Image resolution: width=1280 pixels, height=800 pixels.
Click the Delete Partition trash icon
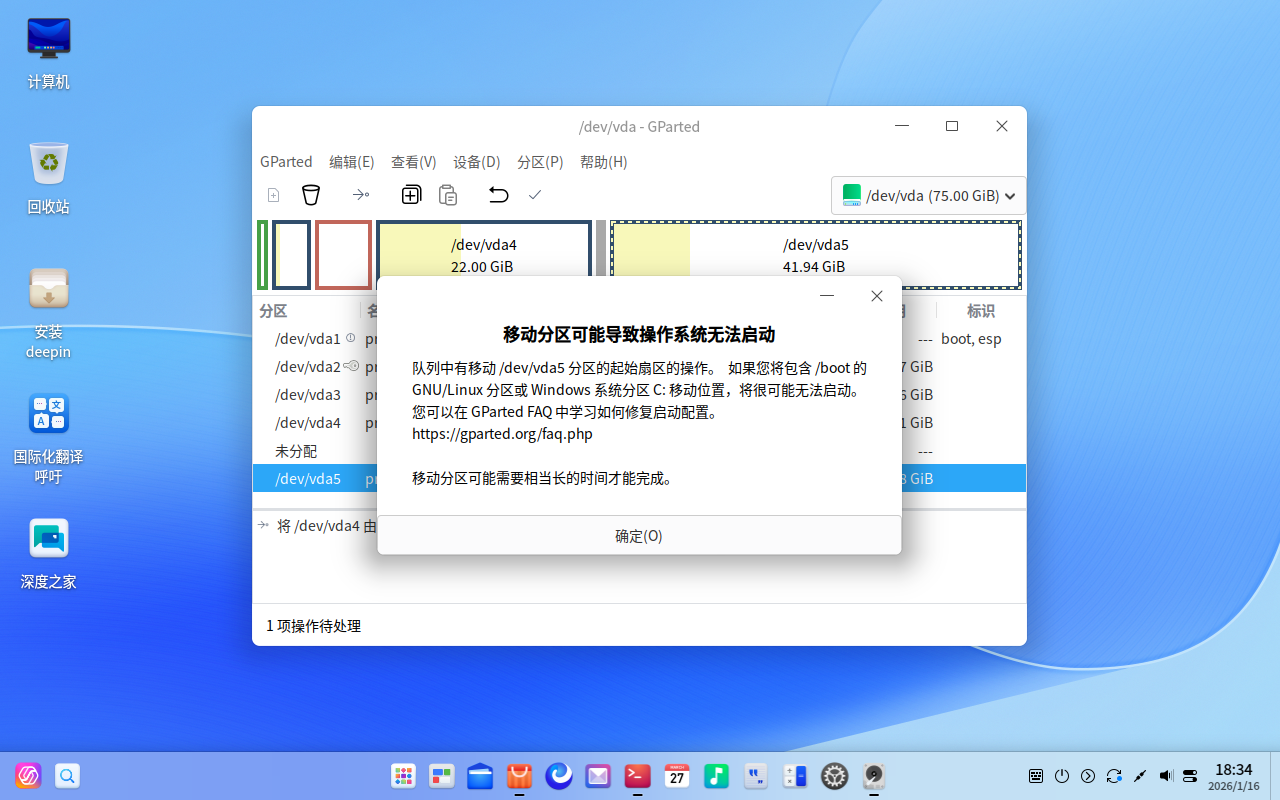311,195
